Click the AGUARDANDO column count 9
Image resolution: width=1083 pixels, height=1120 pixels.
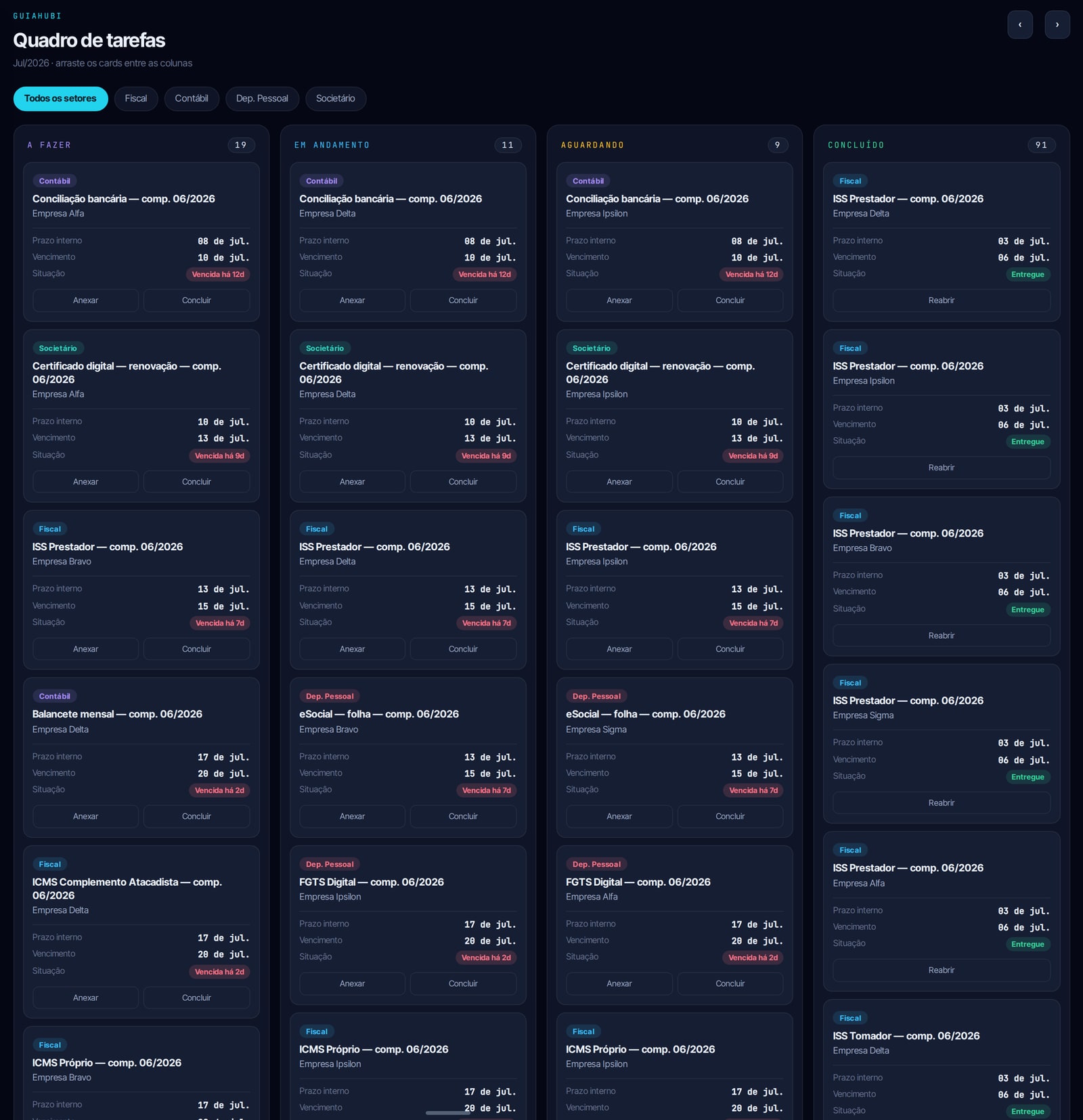778,145
